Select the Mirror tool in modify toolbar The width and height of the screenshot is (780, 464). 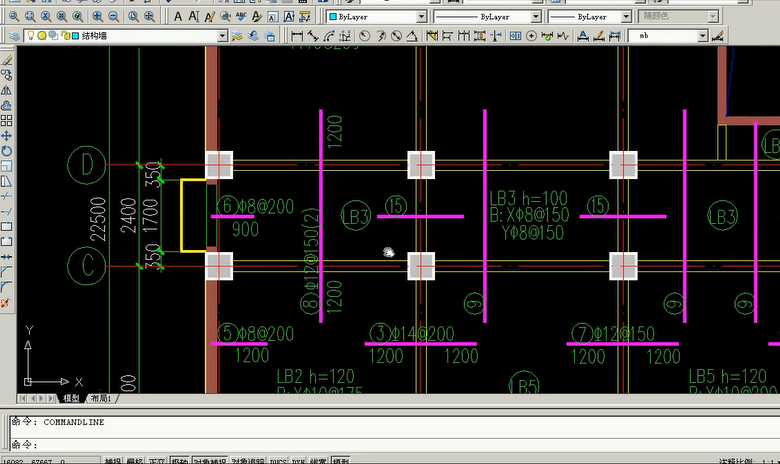pos(6,90)
